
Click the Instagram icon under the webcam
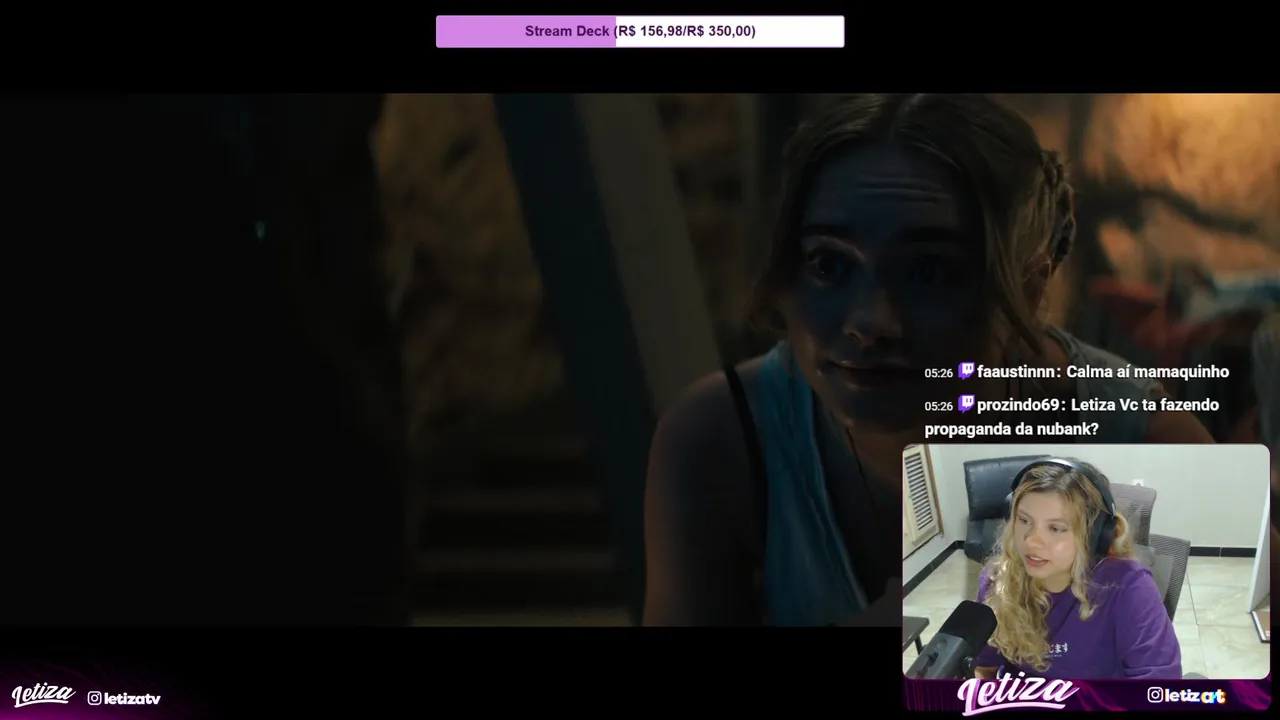pos(1155,695)
